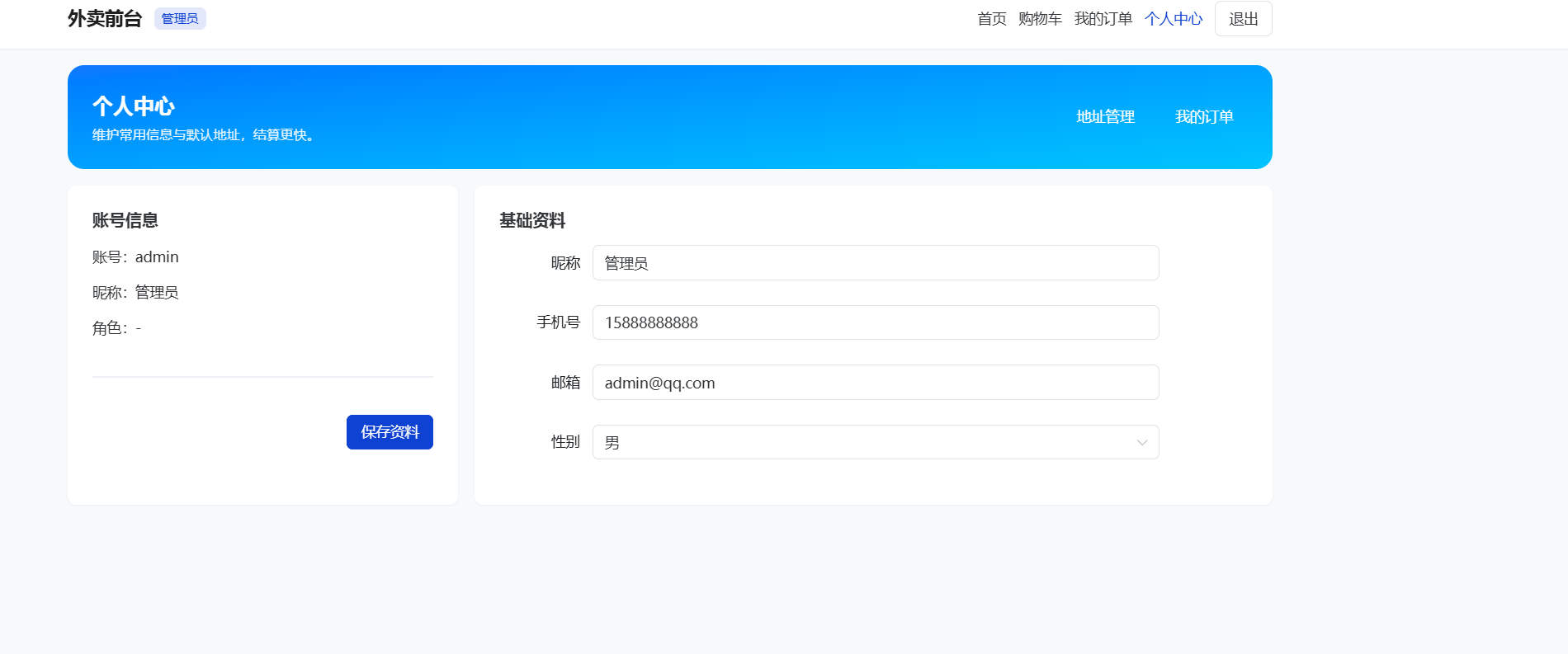Focus the 昵称 input containing 管理员

click(875, 263)
